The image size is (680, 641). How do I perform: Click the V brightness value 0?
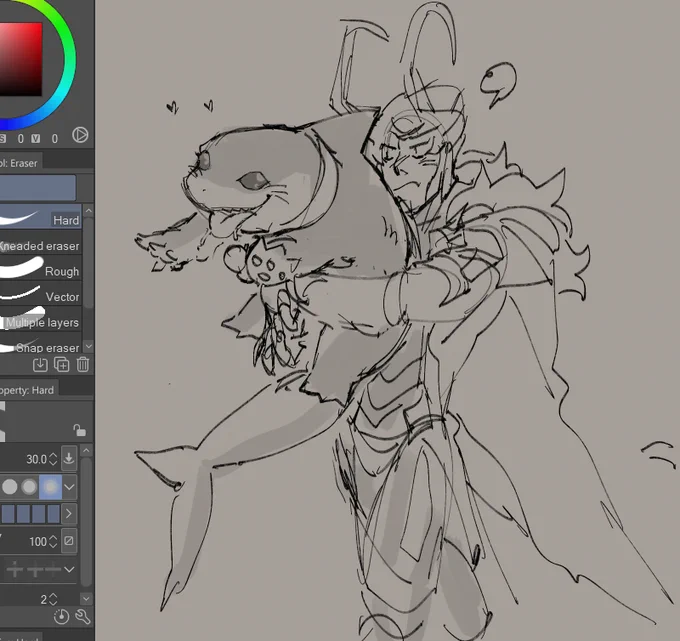pos(55,139)
